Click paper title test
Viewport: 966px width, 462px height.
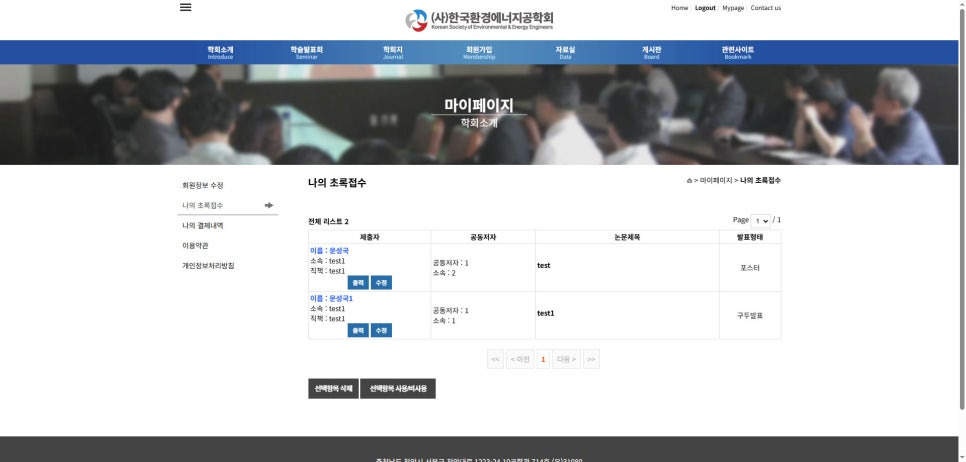[543, 265]
